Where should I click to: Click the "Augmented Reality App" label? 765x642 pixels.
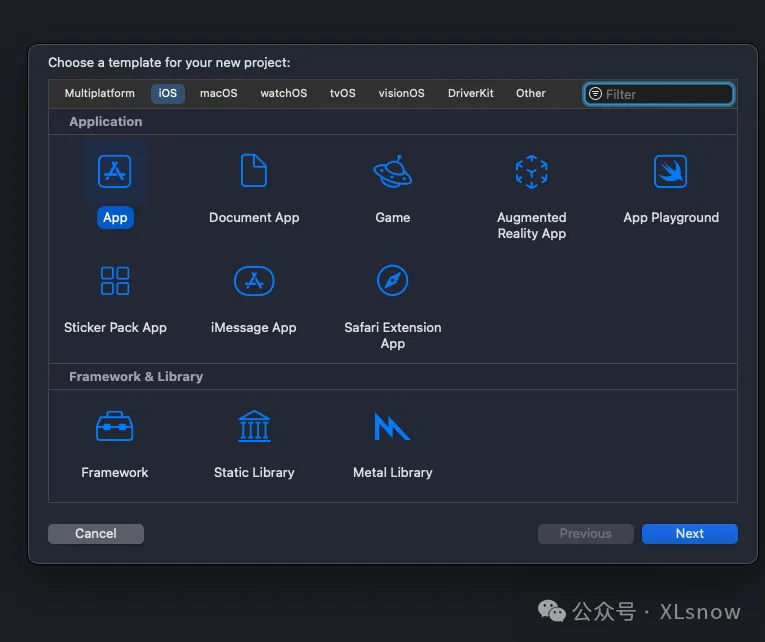(x=532, y=225)
